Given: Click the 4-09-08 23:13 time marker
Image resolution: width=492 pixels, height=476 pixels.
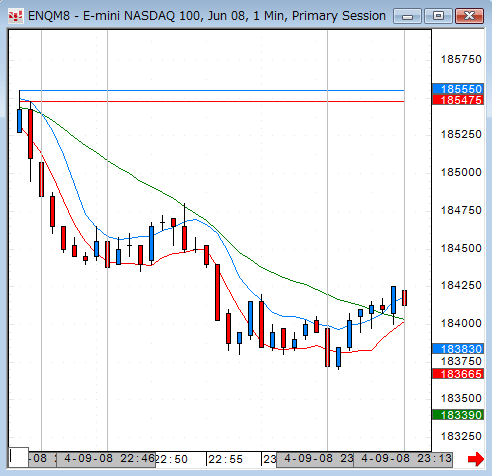Looking at the screenshot, I should (x=403, y=459).
